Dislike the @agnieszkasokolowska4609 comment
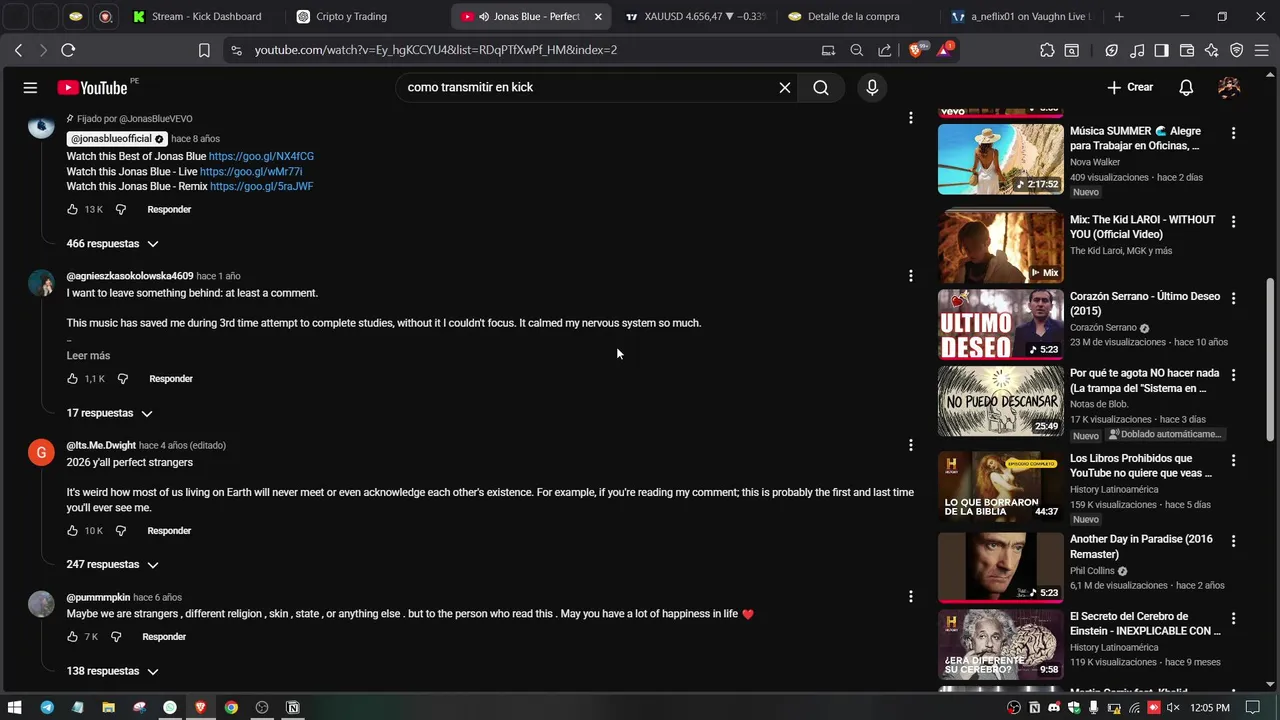 122,379
